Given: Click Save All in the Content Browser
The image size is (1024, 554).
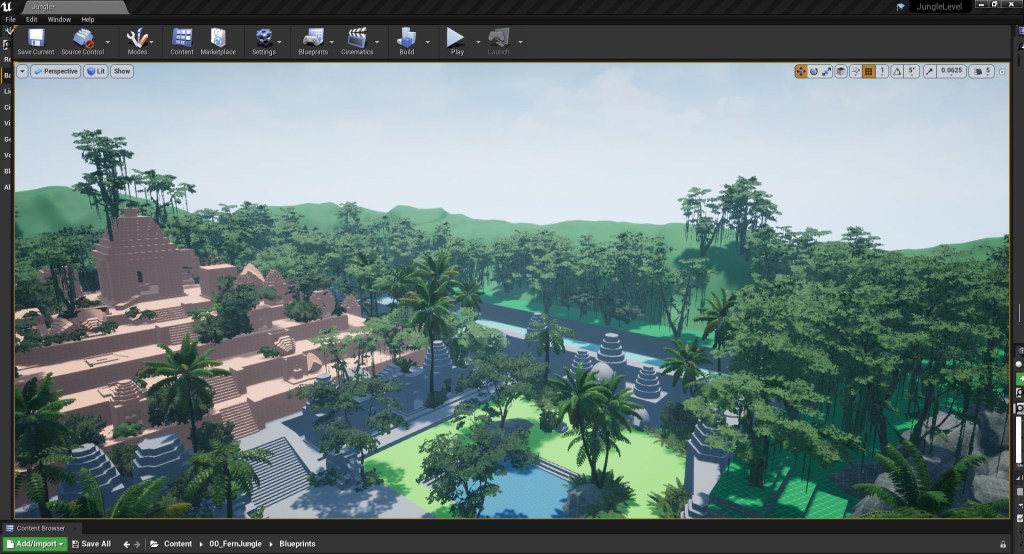Looking at the screenshot, I should click(90, 544).
